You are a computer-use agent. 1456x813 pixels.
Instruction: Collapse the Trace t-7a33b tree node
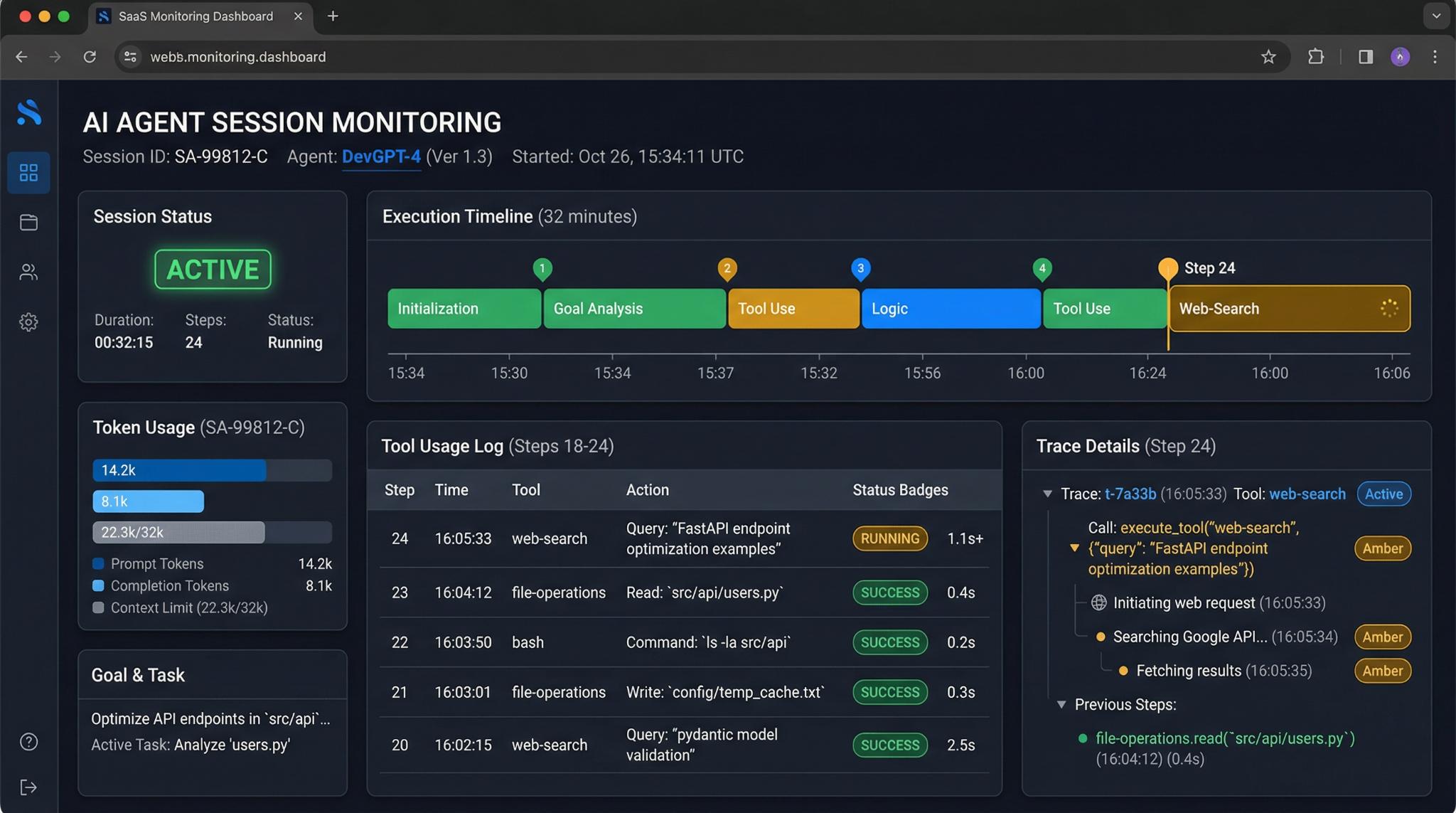1047,494
